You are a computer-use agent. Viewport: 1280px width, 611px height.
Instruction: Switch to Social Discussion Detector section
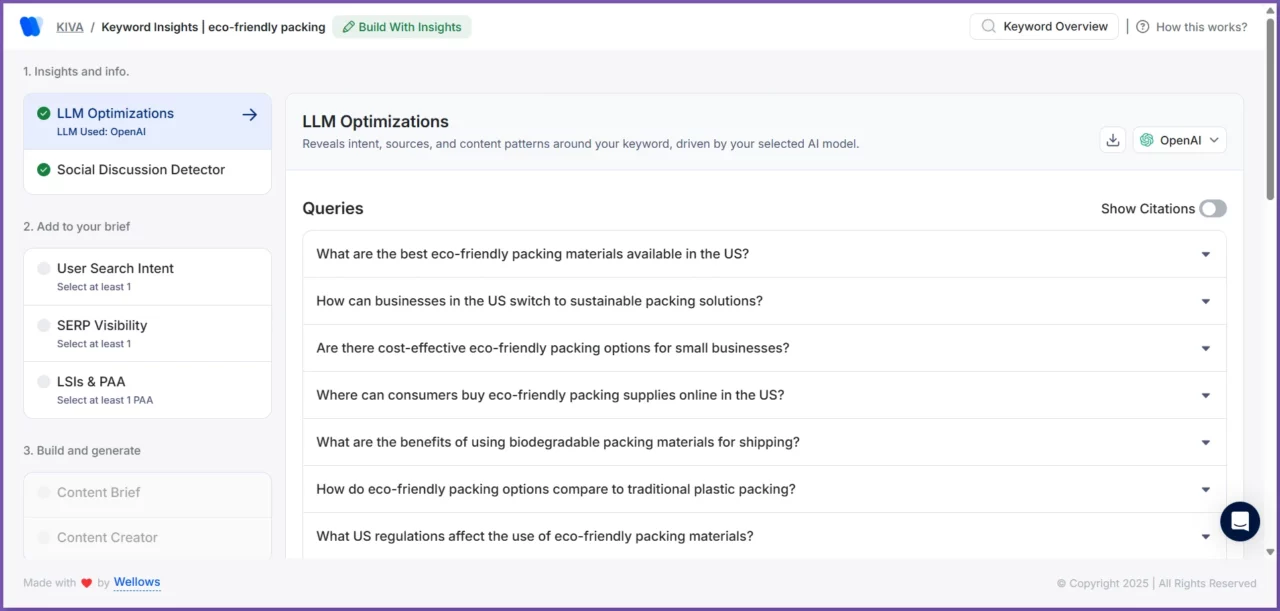click(x=141, y=170)
